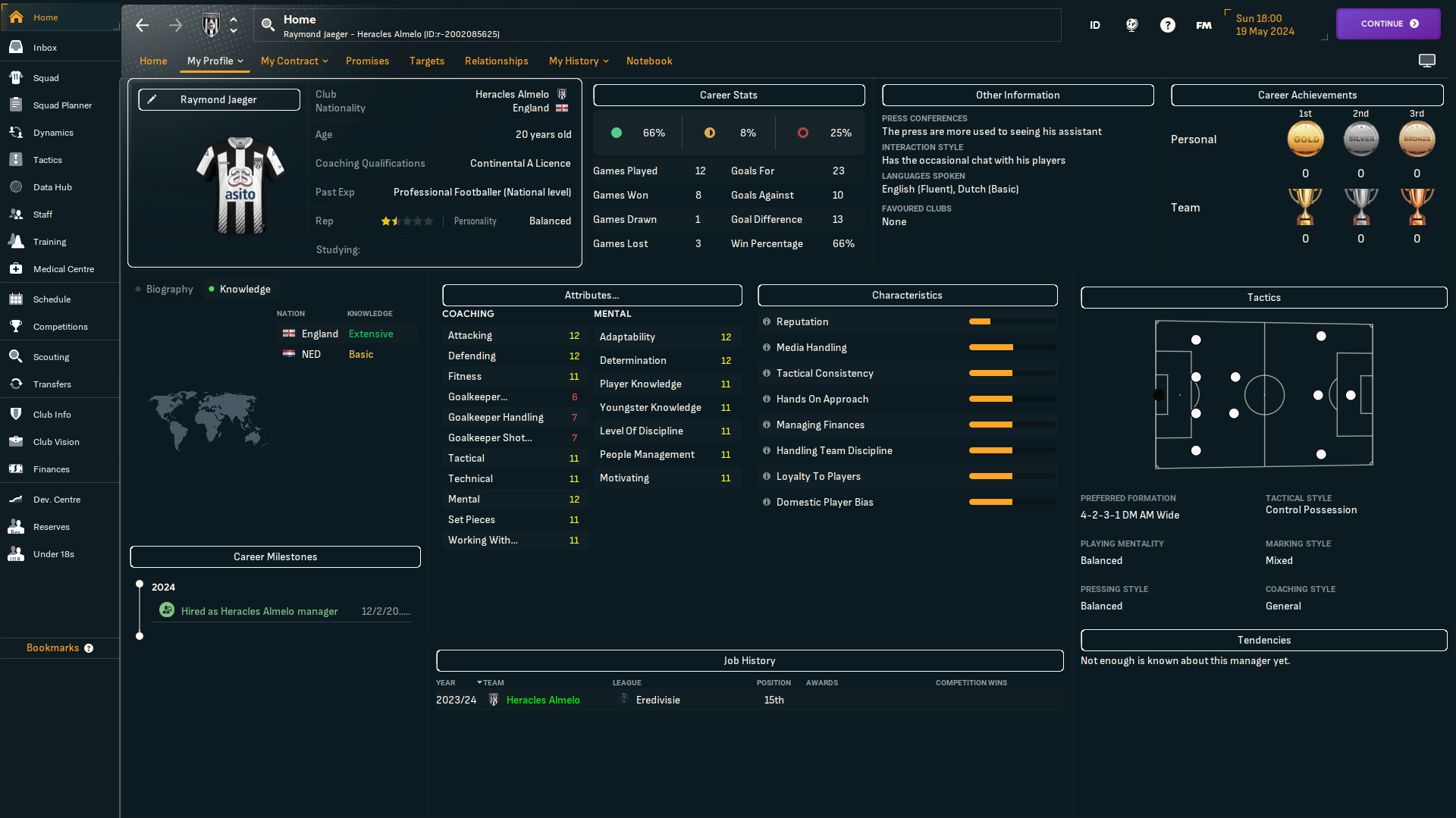Open the Career Achievements panel header
The image size is (1456, 818).
click(x=1307, y=95)
